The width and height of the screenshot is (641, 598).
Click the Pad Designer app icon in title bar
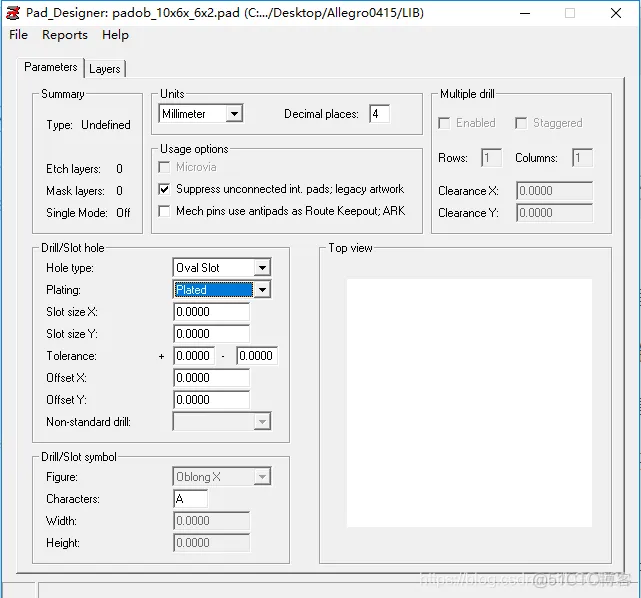click(12, 13)
